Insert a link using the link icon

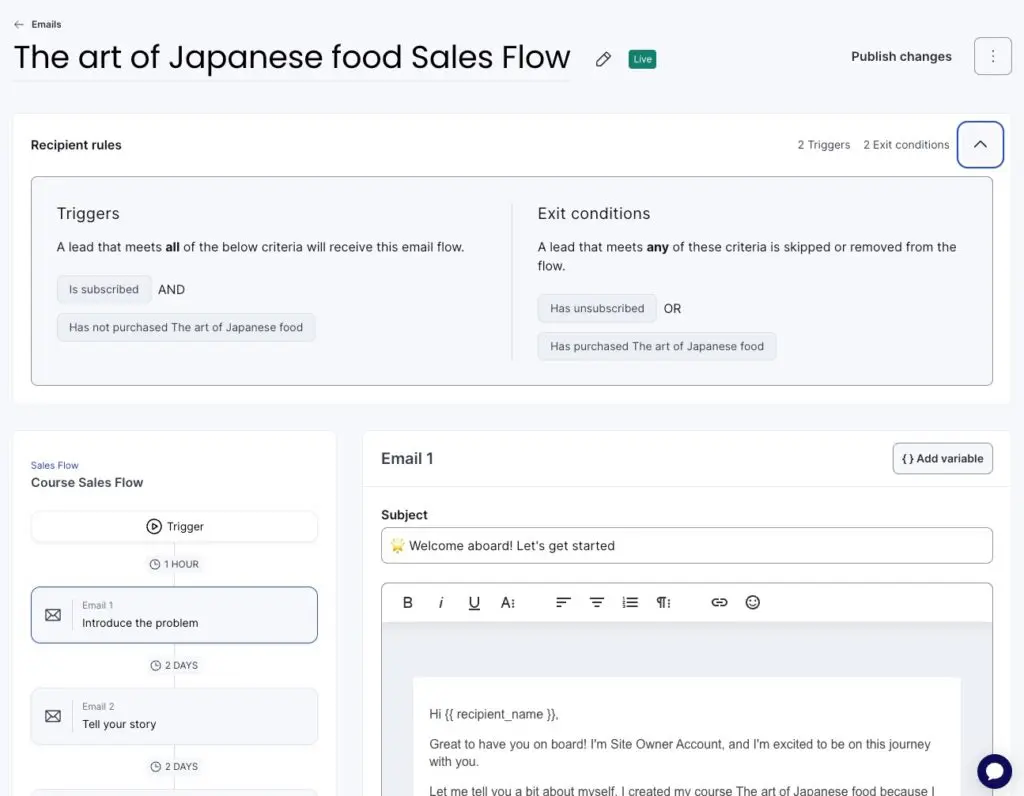(x=719, y=602)
